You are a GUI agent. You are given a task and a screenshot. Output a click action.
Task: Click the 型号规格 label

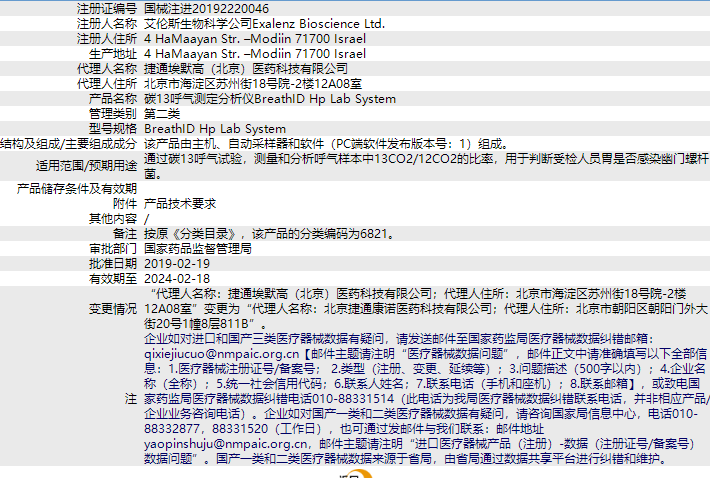pos(113,129)
